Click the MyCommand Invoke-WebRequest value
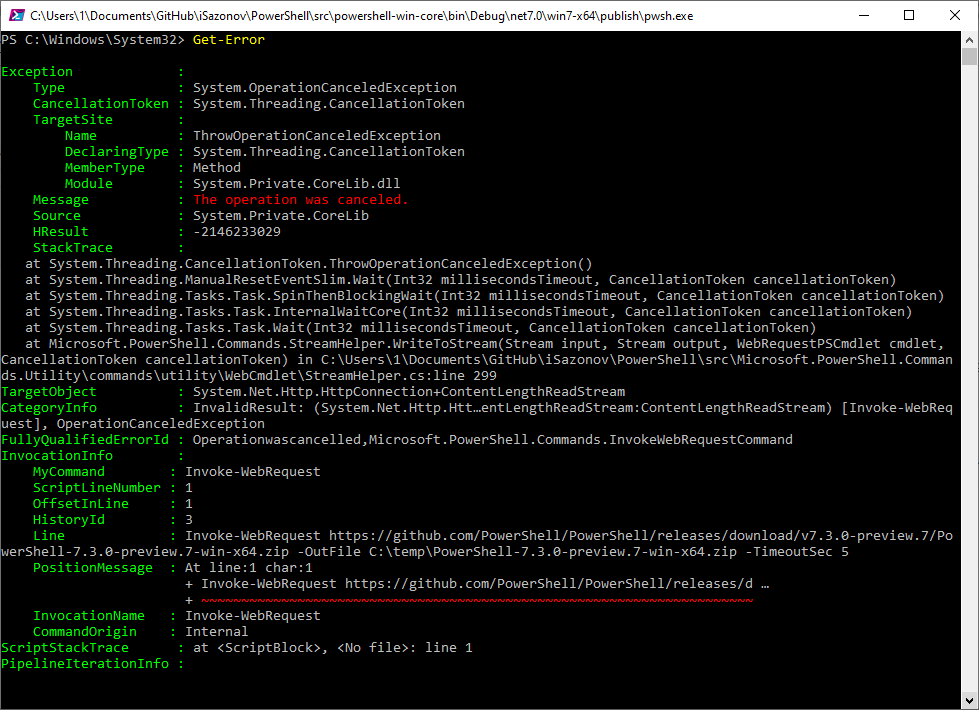 click(252, 471)
